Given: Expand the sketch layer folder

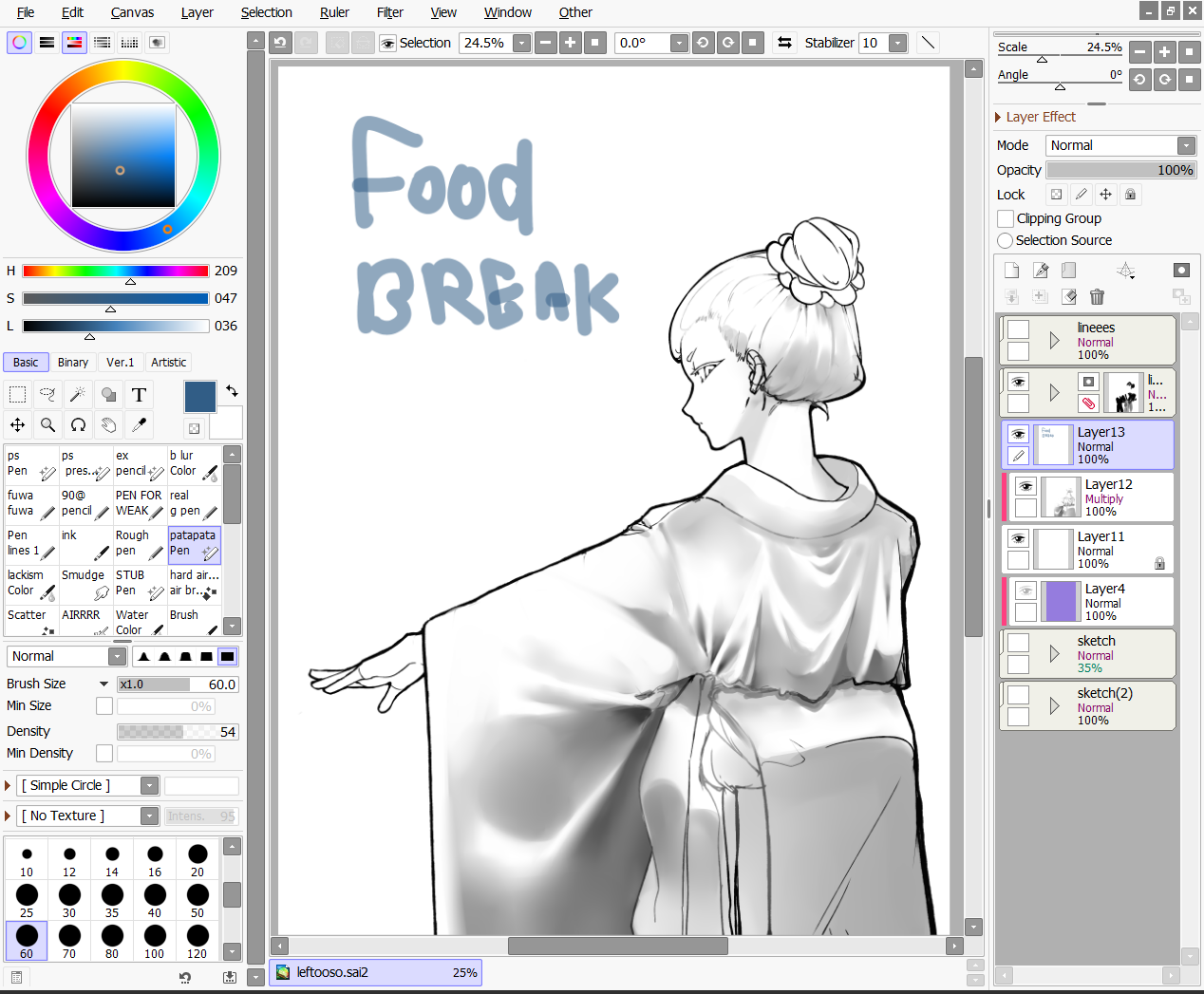Looking at the screenshot, I should (1054, 653).
